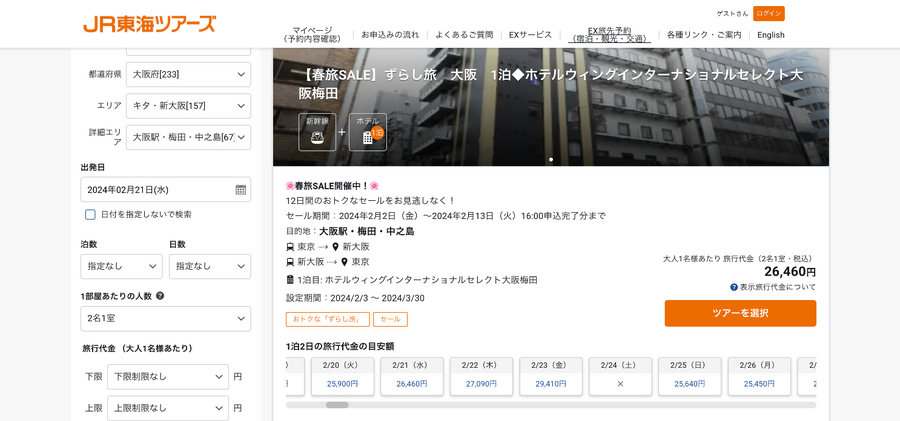Select the 2/24（土） unavailable date card
This screenshot has height=421, width=900.
pos(620,376)
